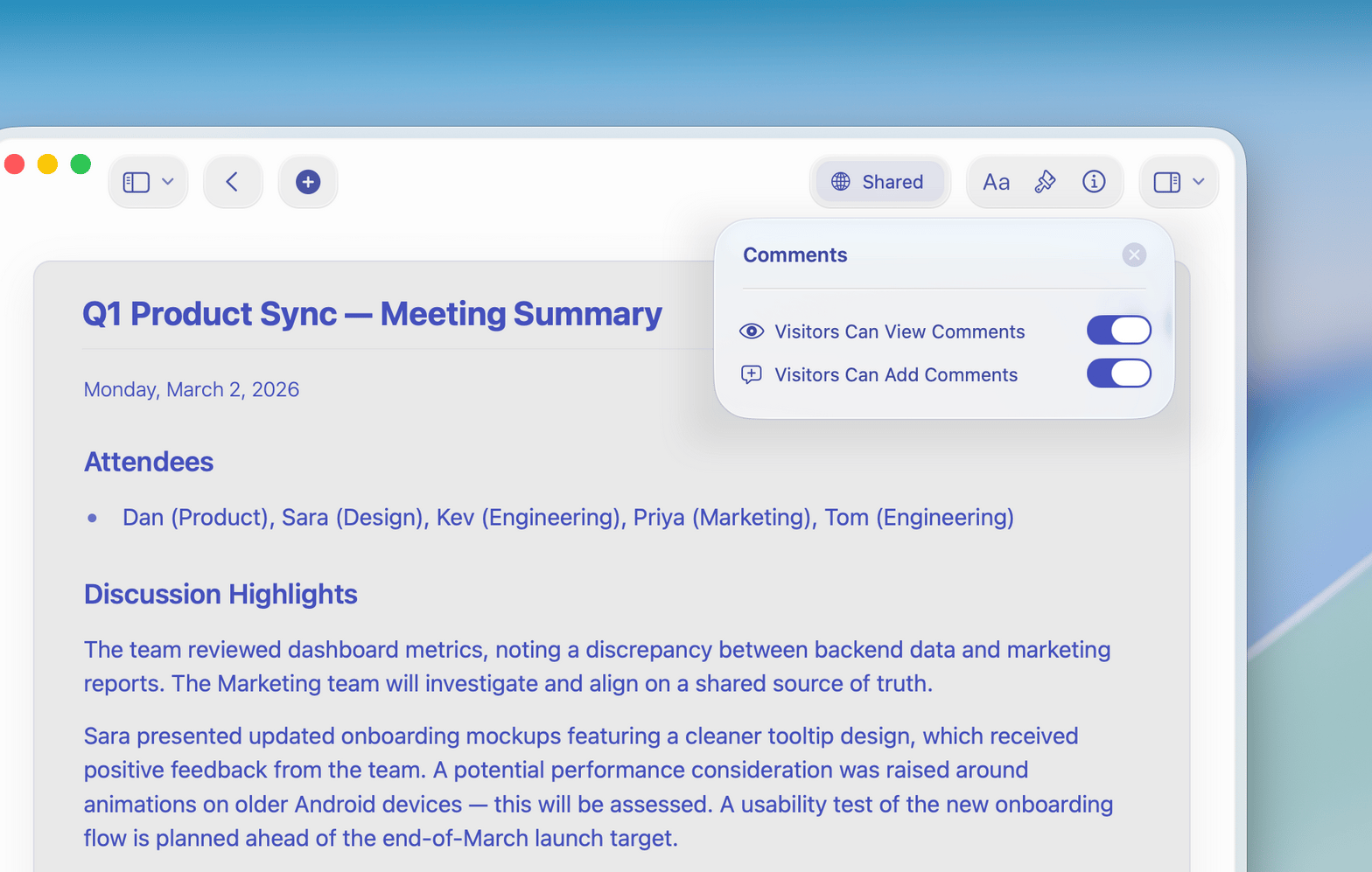Close the Comments popover
1372x872 pixels.
coord(1134,255)
